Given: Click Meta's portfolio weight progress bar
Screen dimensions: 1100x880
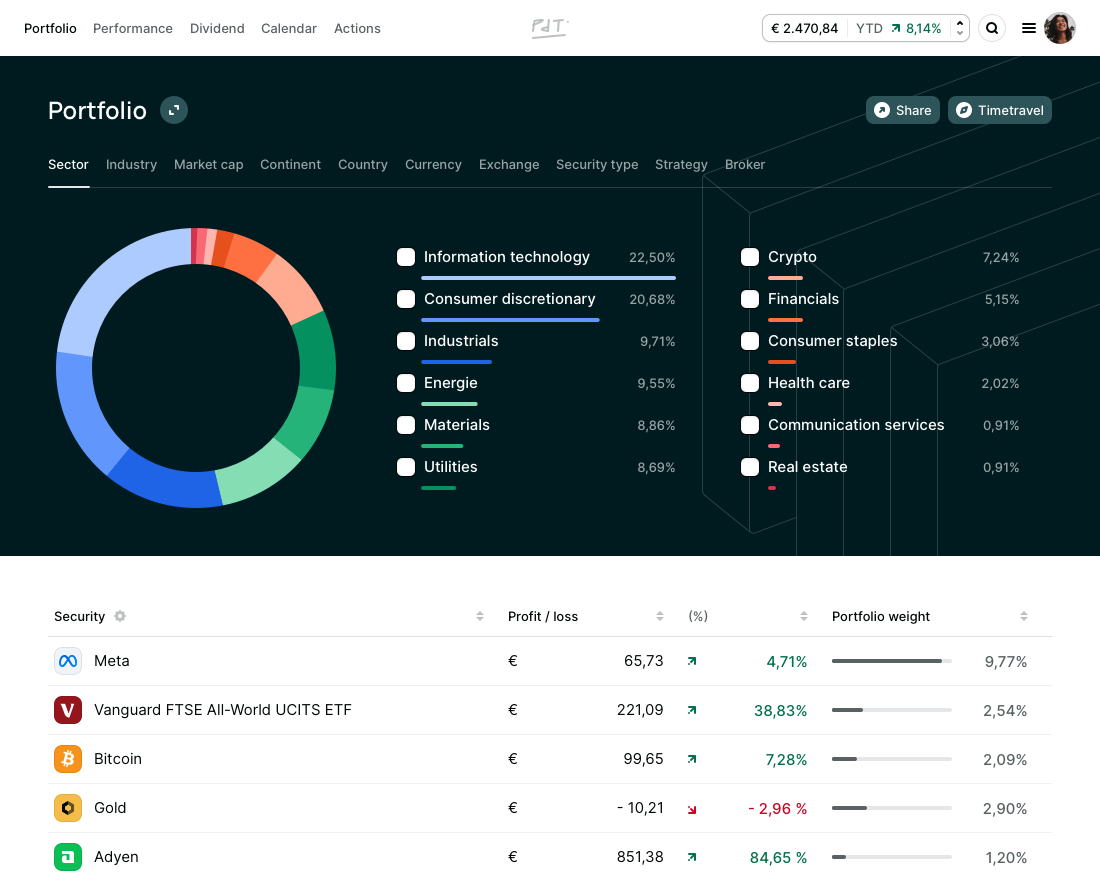Looking at the screenshot, I should (891, 661).
